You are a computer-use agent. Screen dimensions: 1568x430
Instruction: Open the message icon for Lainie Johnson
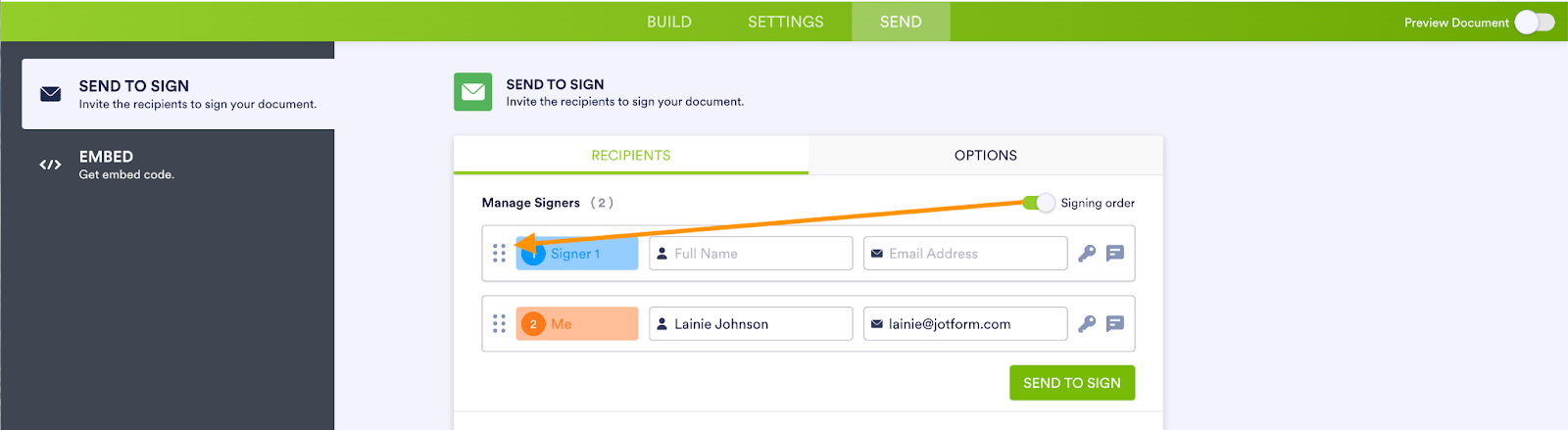1114,324
